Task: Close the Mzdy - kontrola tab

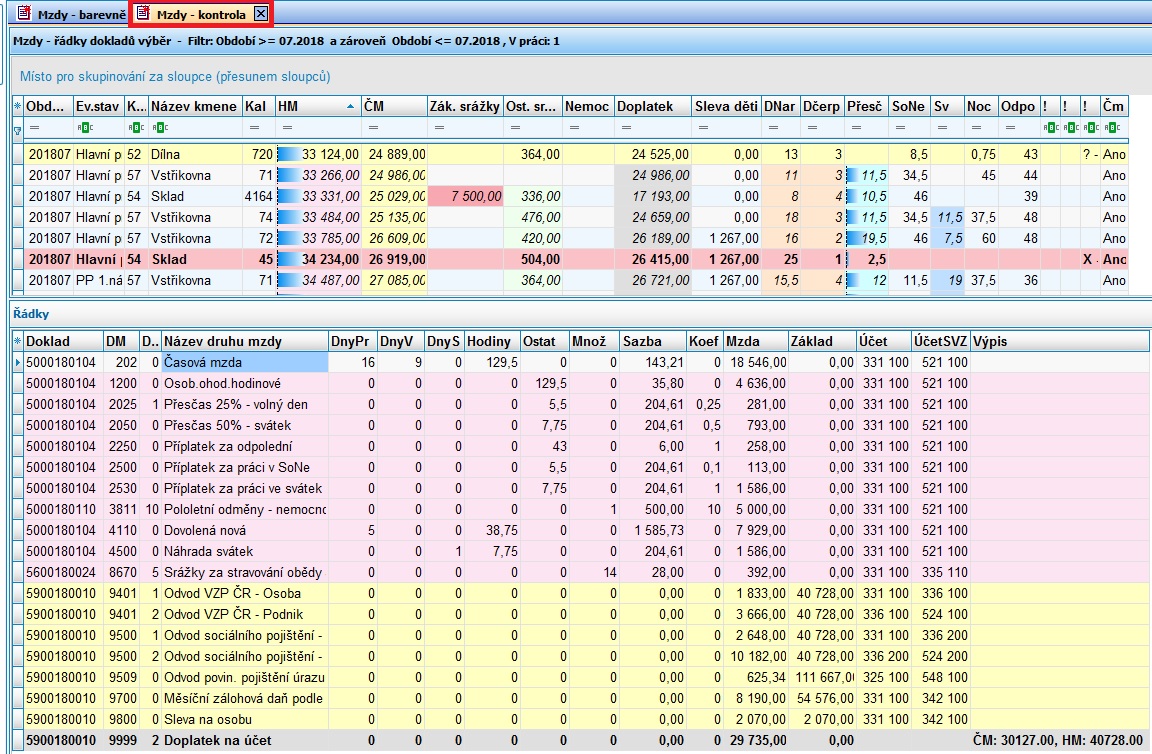Action: 261,14
